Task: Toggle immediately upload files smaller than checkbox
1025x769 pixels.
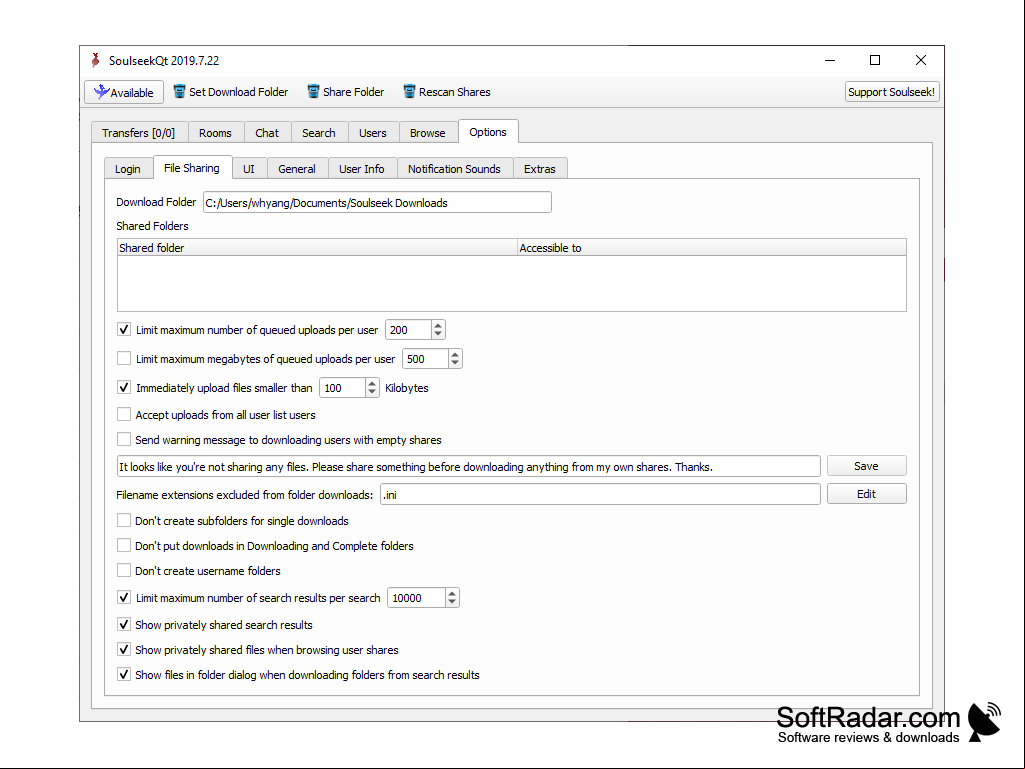Action: [x=124, y=387]
